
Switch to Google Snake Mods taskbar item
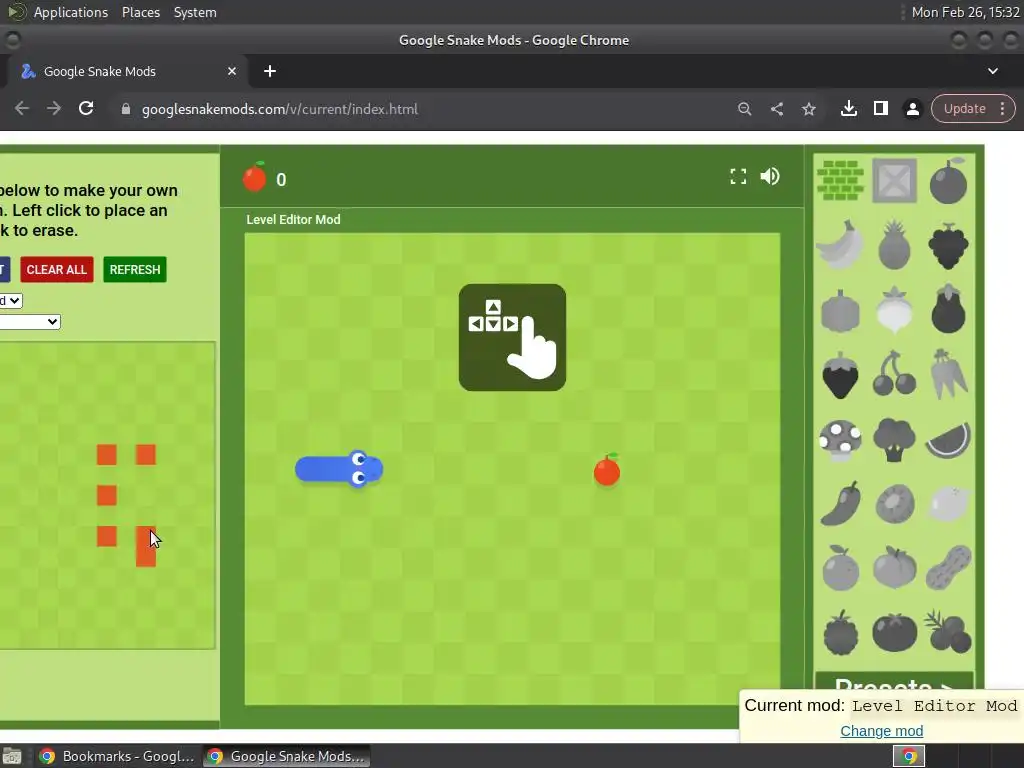pyautogui.click(x=286, y=756)
